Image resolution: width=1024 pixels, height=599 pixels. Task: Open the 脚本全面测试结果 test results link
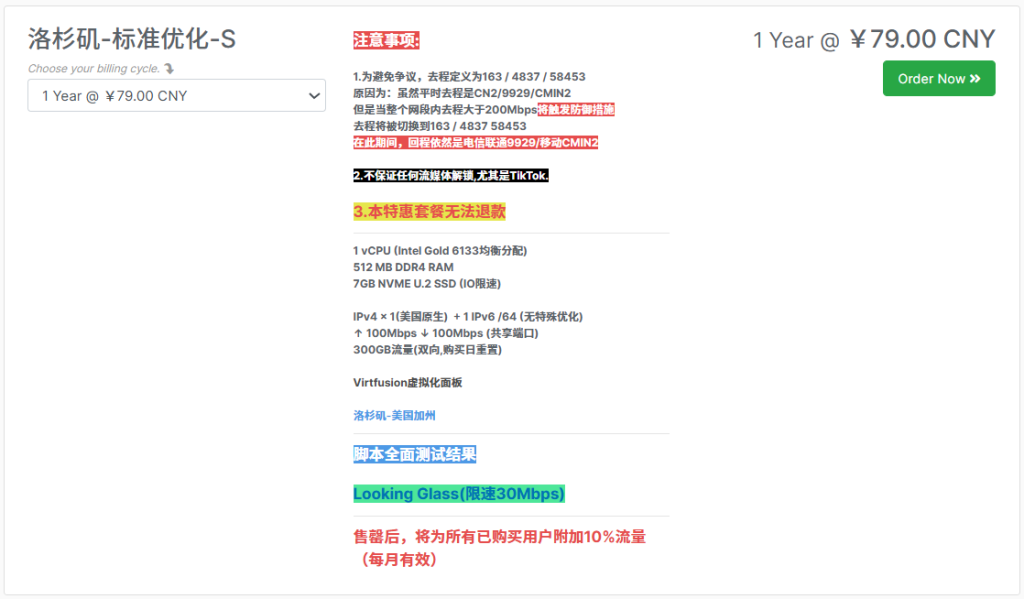click(x=414, y=453)
